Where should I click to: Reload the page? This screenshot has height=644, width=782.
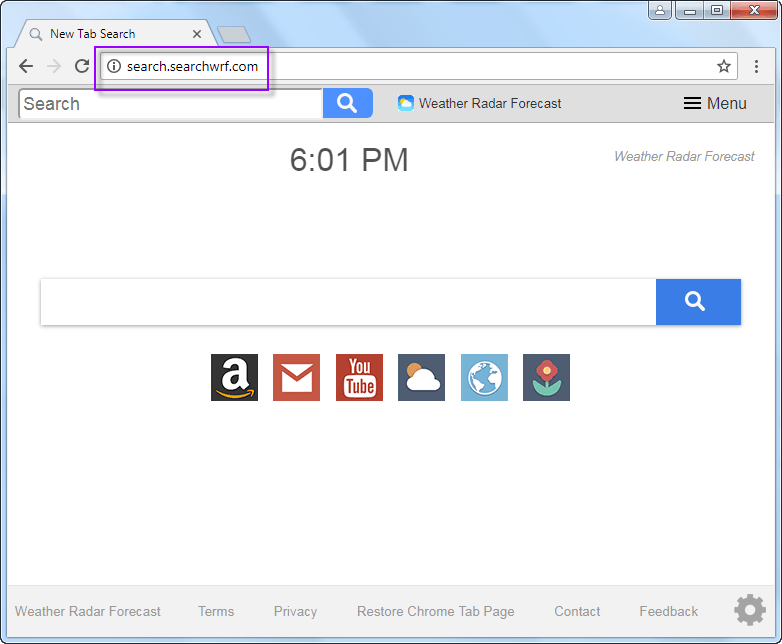click(82, 67)
